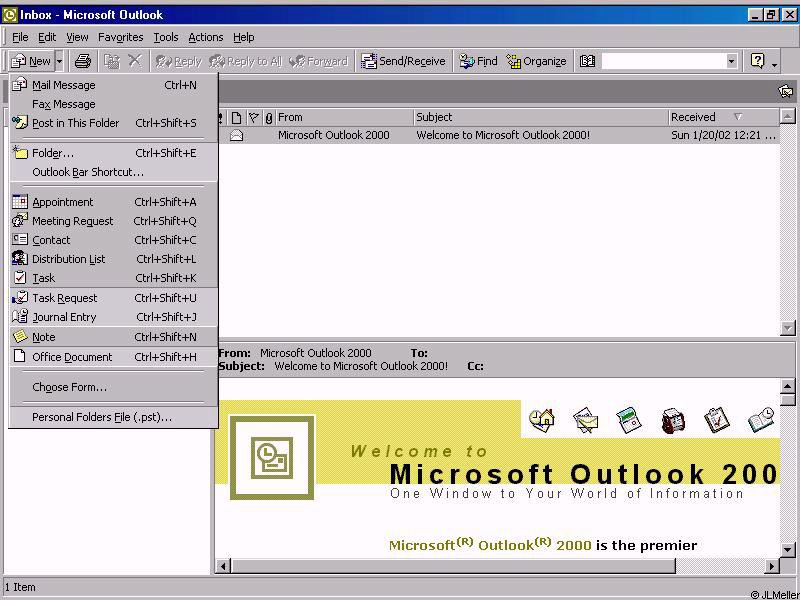
Task: Click the Delete X icon in toolbar
Action: point(135,61)
